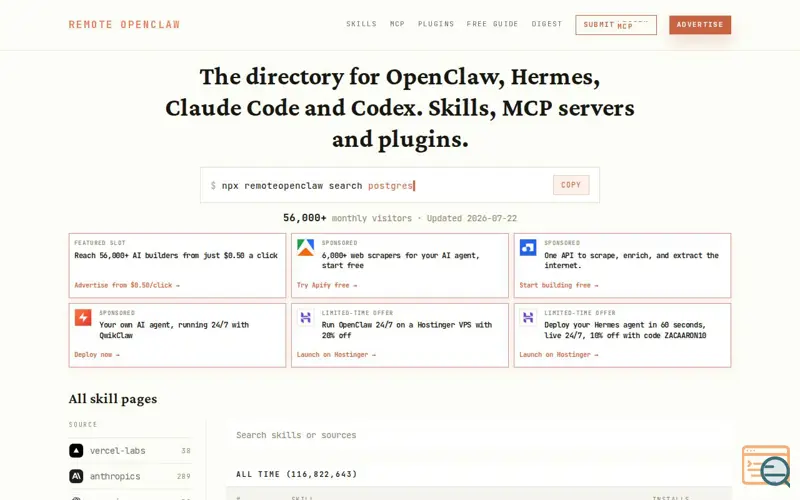
Task: Click the Advertise button
Action: pyautogui.click(x=700, y=24)
